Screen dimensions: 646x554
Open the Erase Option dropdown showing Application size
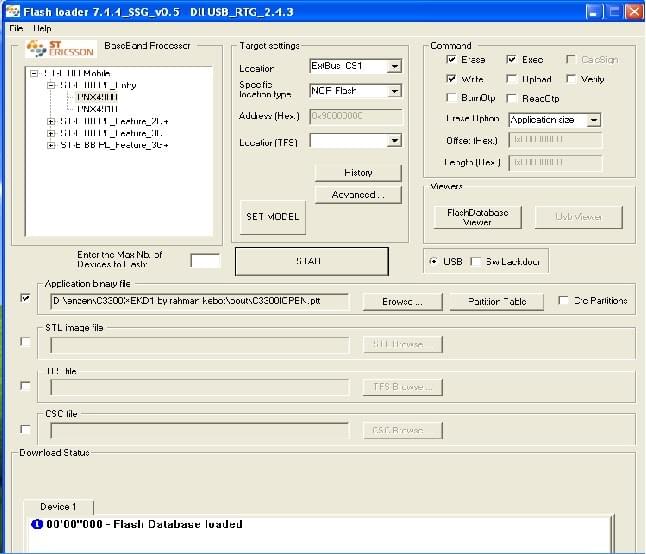point(593,120)
